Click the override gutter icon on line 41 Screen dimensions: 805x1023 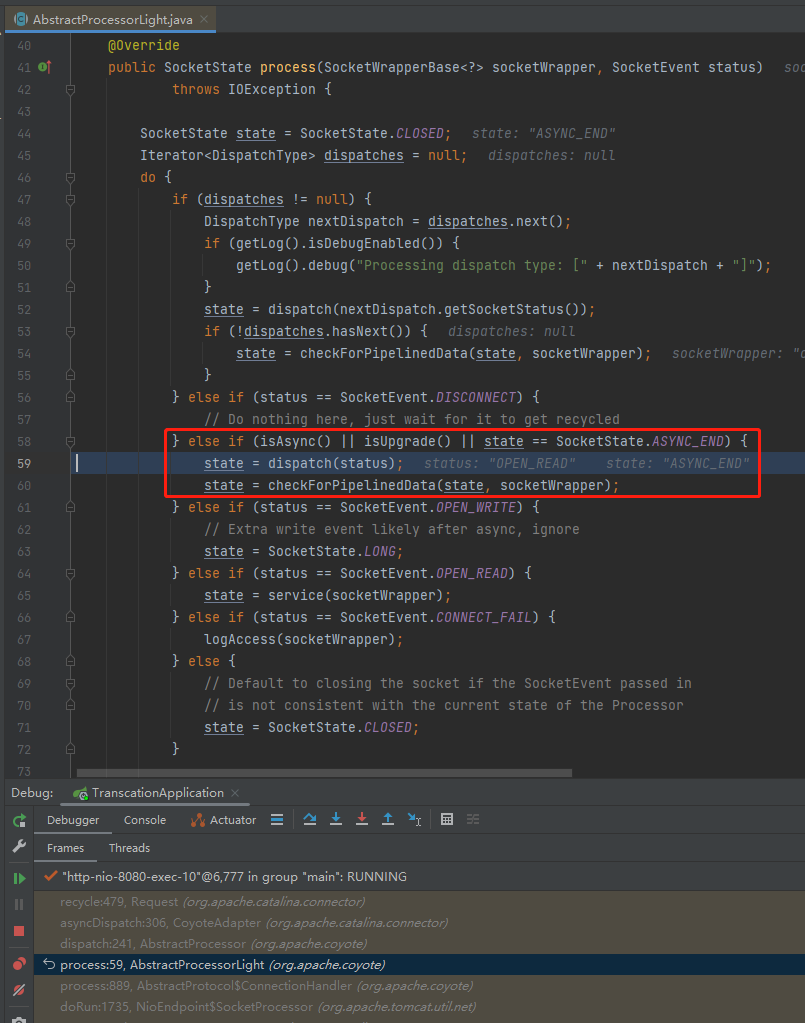point(44,67)
